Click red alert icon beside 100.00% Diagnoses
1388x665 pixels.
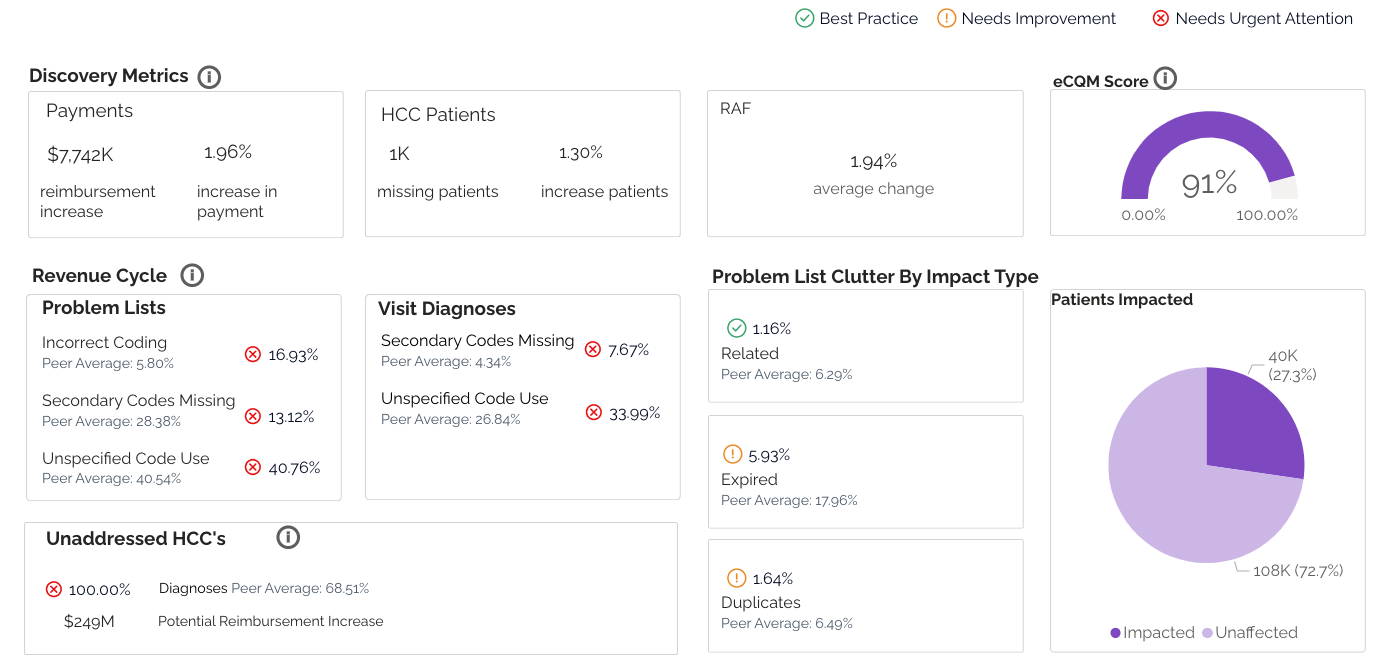pyautogui.click(x=54, y=589)
